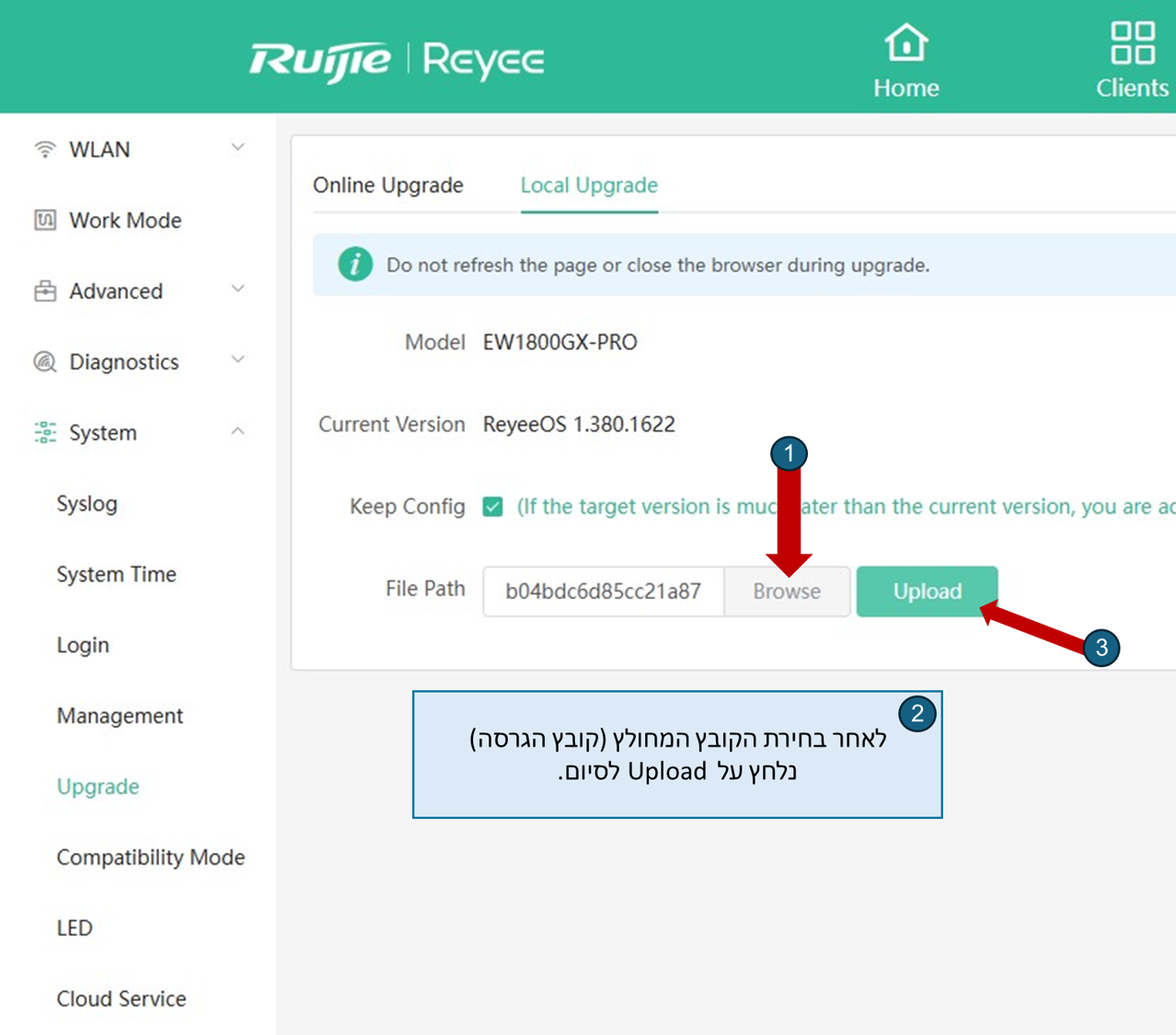Screen dimensions: 1176x1035
Task: Toggle the Keep Config checkbox
Action: tap(493, 507)
